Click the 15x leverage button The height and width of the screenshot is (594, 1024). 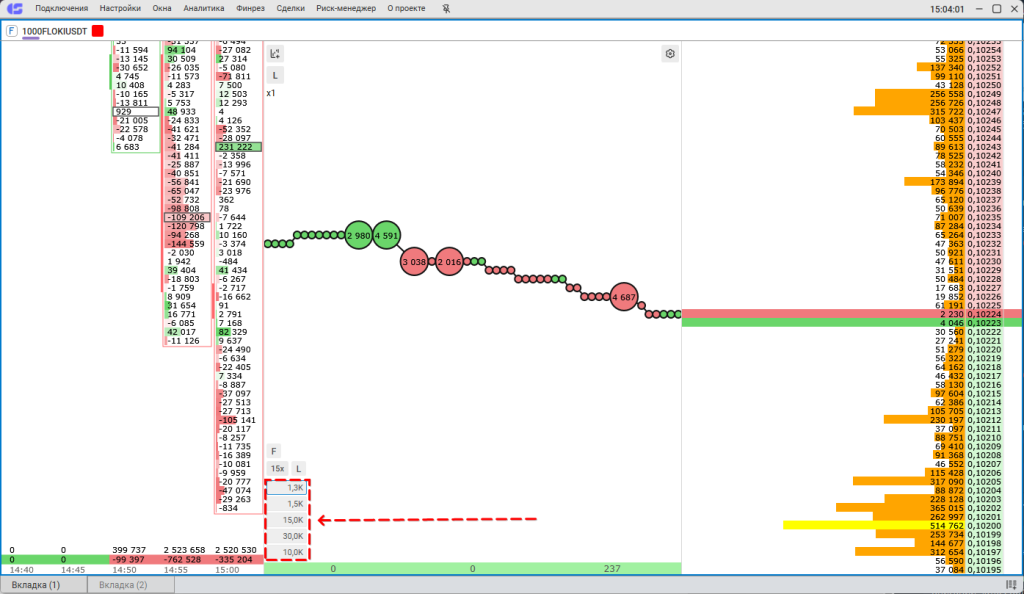277,468
